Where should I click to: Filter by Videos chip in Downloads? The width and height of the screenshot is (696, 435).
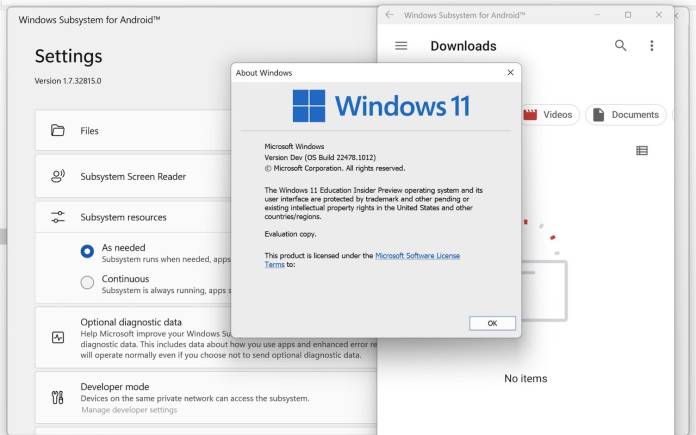click(550, 115)
